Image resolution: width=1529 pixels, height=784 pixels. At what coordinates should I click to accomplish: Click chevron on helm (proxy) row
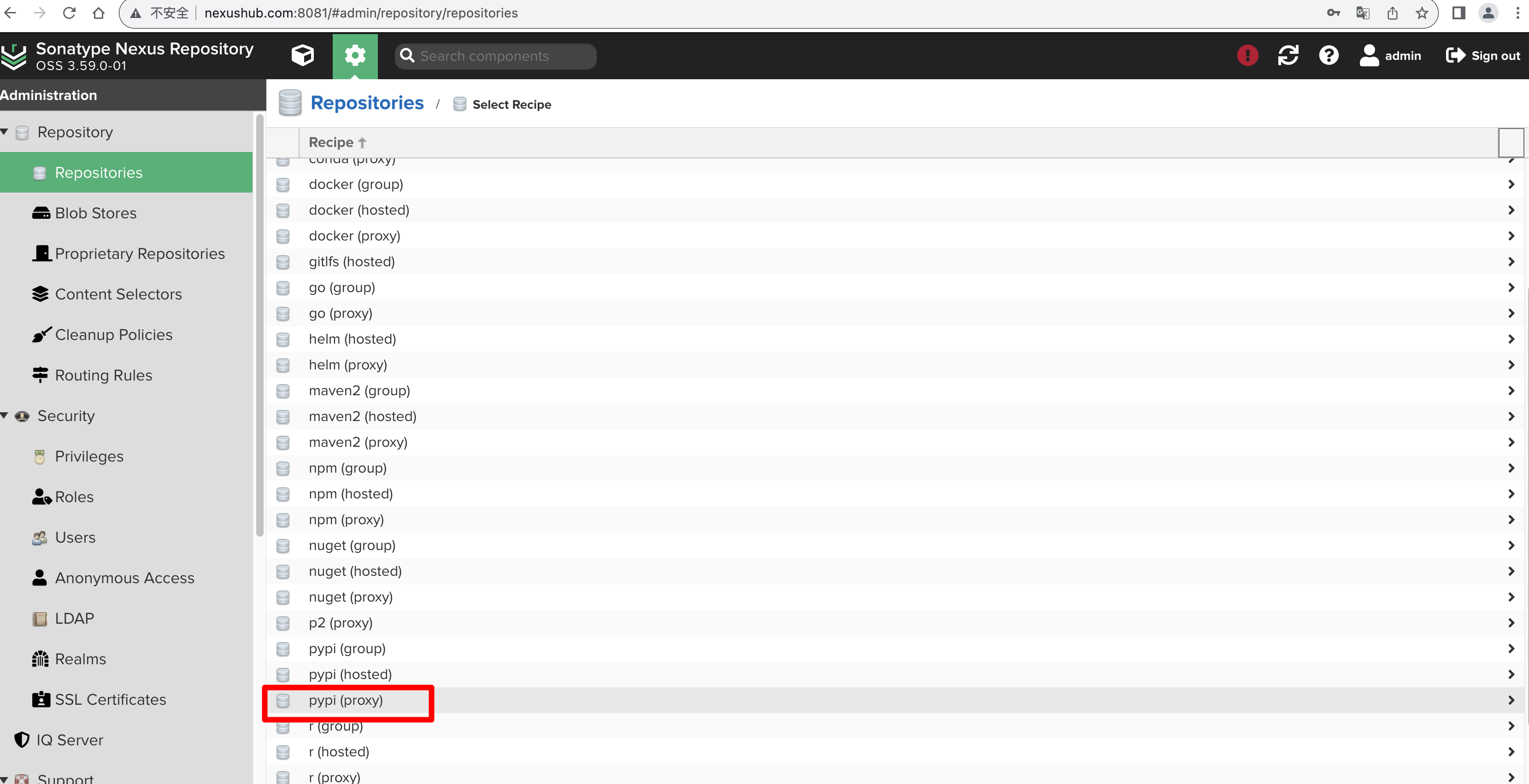[x=1511, y=364]
